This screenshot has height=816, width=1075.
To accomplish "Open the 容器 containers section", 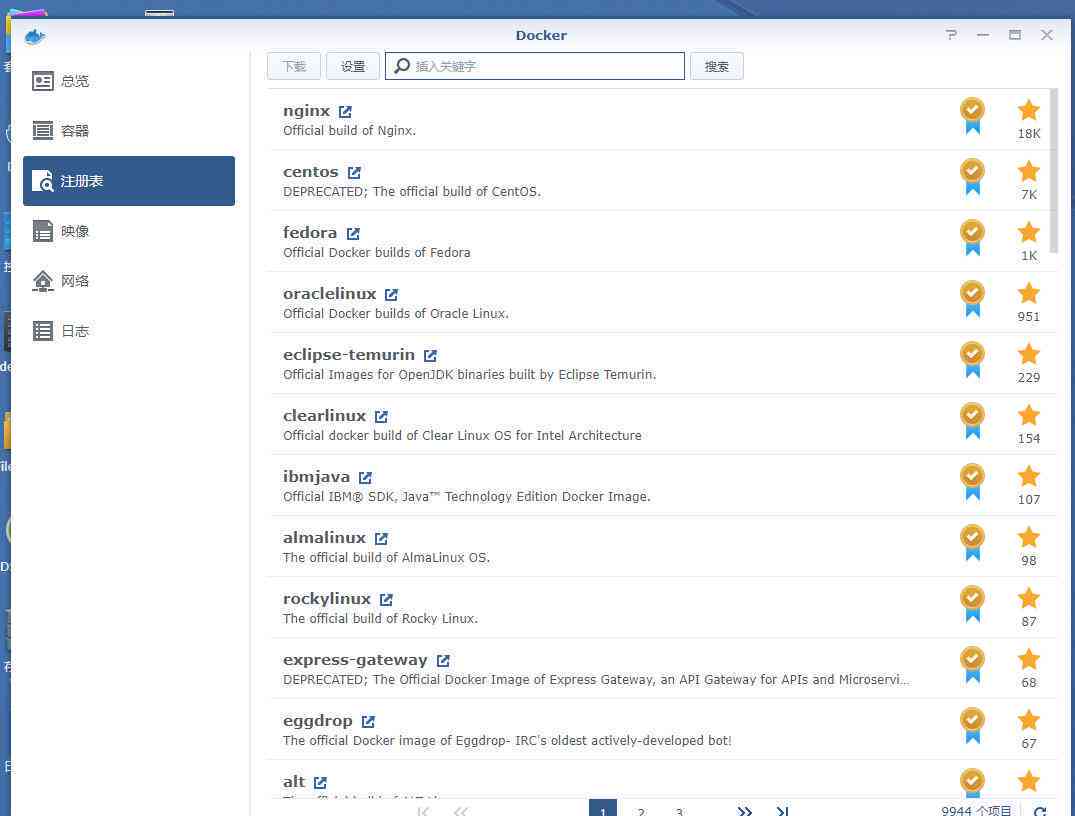I will point(129,130).
